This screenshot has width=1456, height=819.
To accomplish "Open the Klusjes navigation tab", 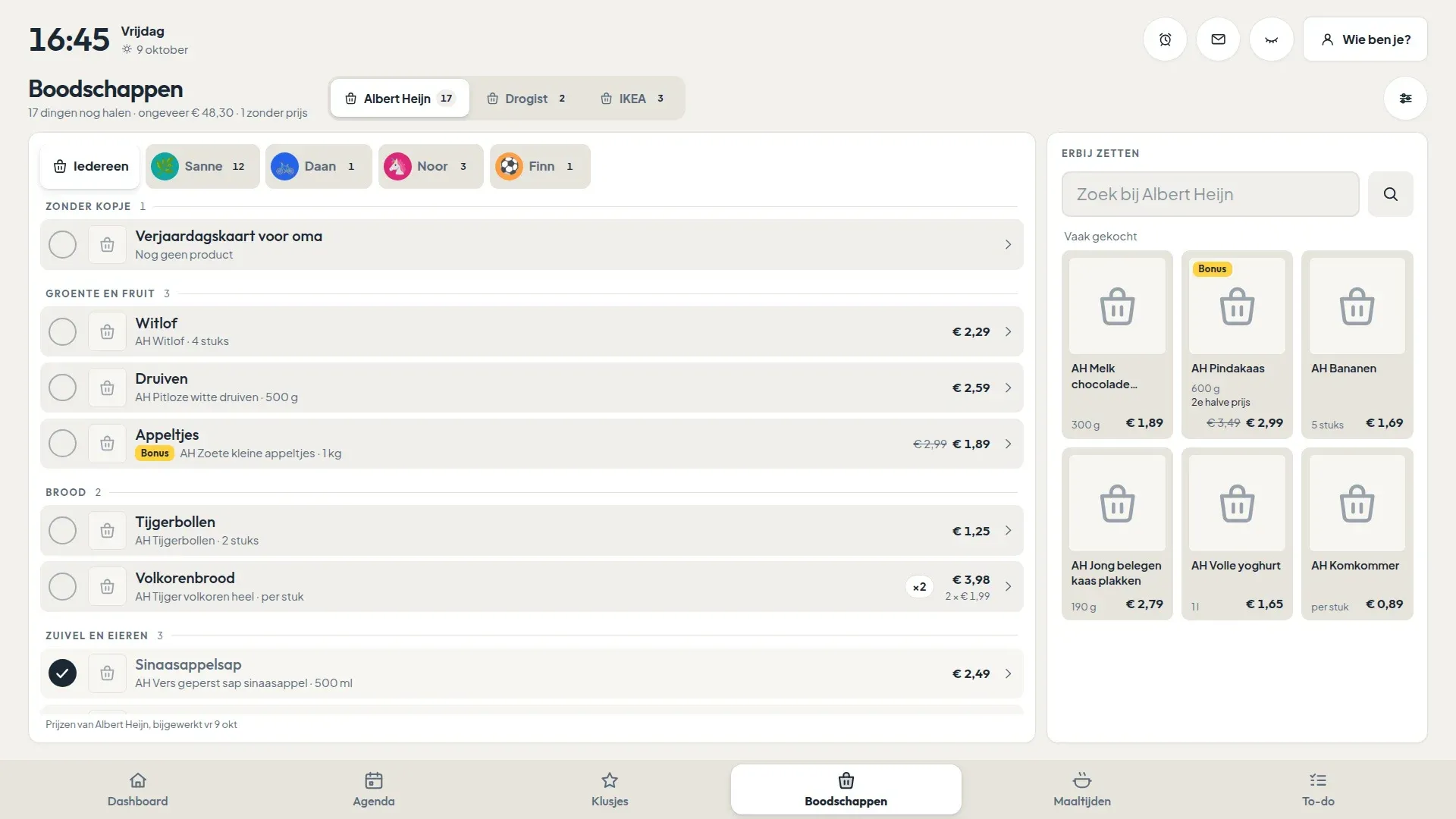I will tap(610, 789).
